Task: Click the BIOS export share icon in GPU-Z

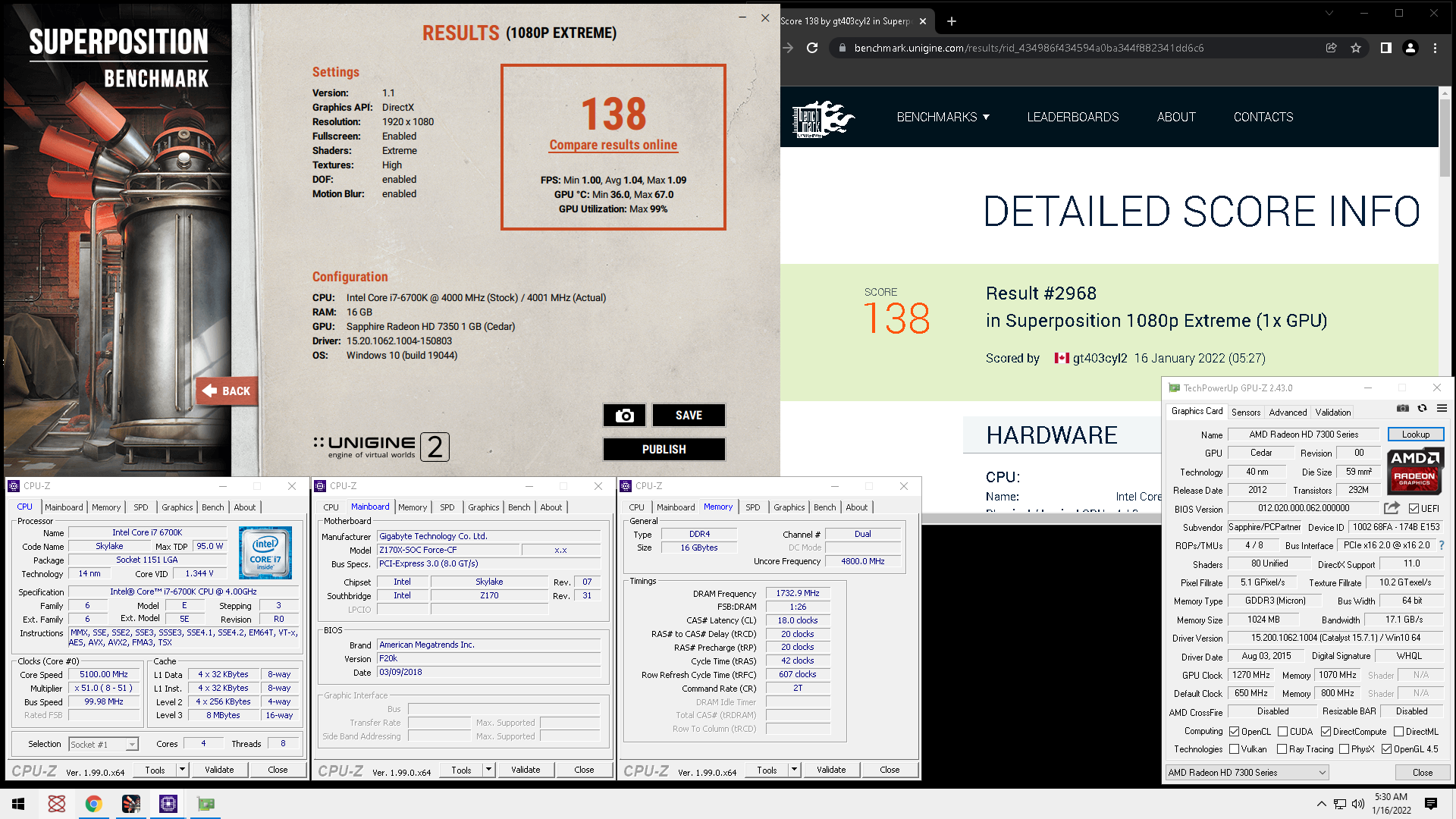Action: tap(1392, 508)
